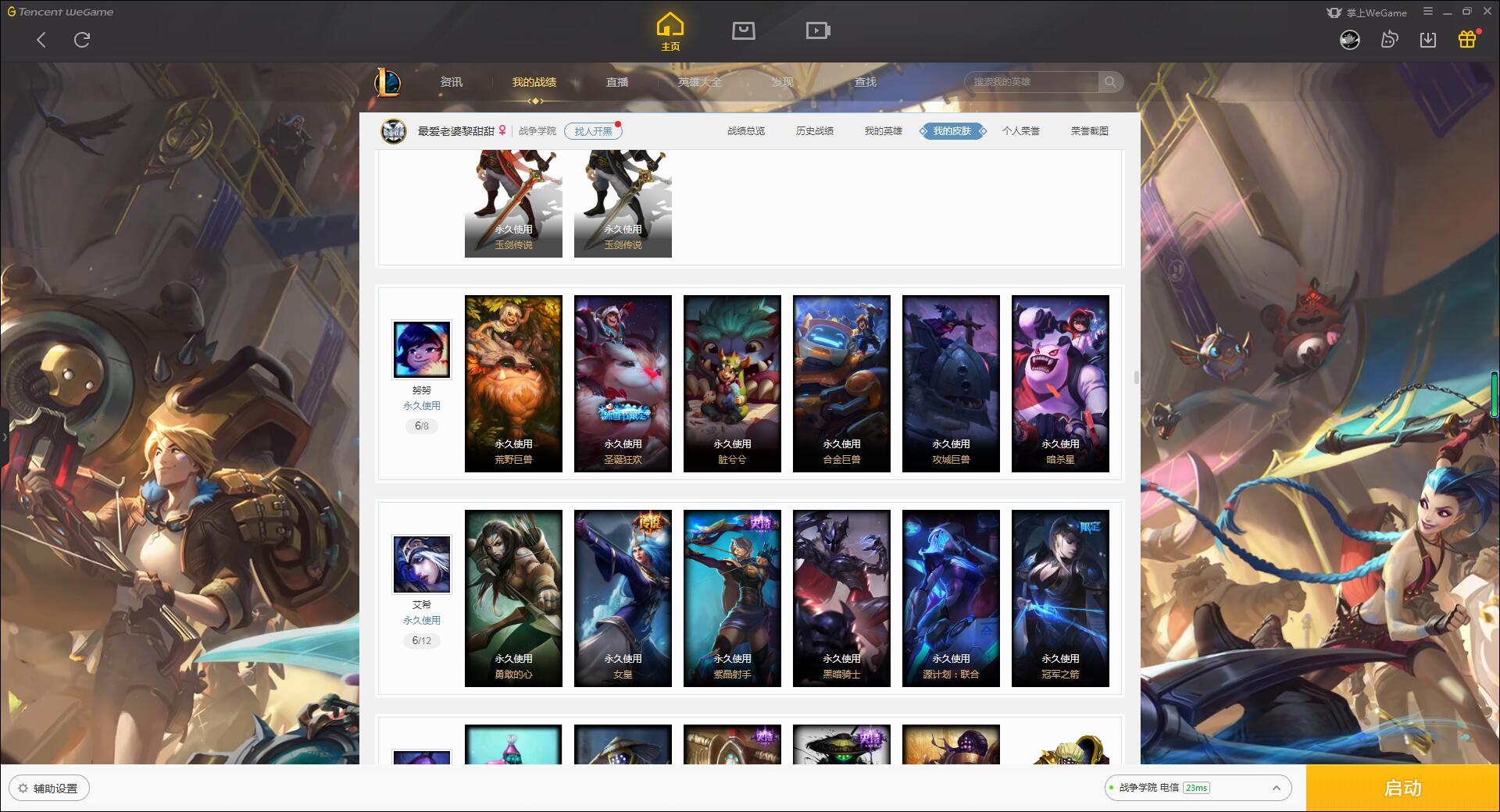
Task: Click the League of Legends logo
Action: (388, 82)
